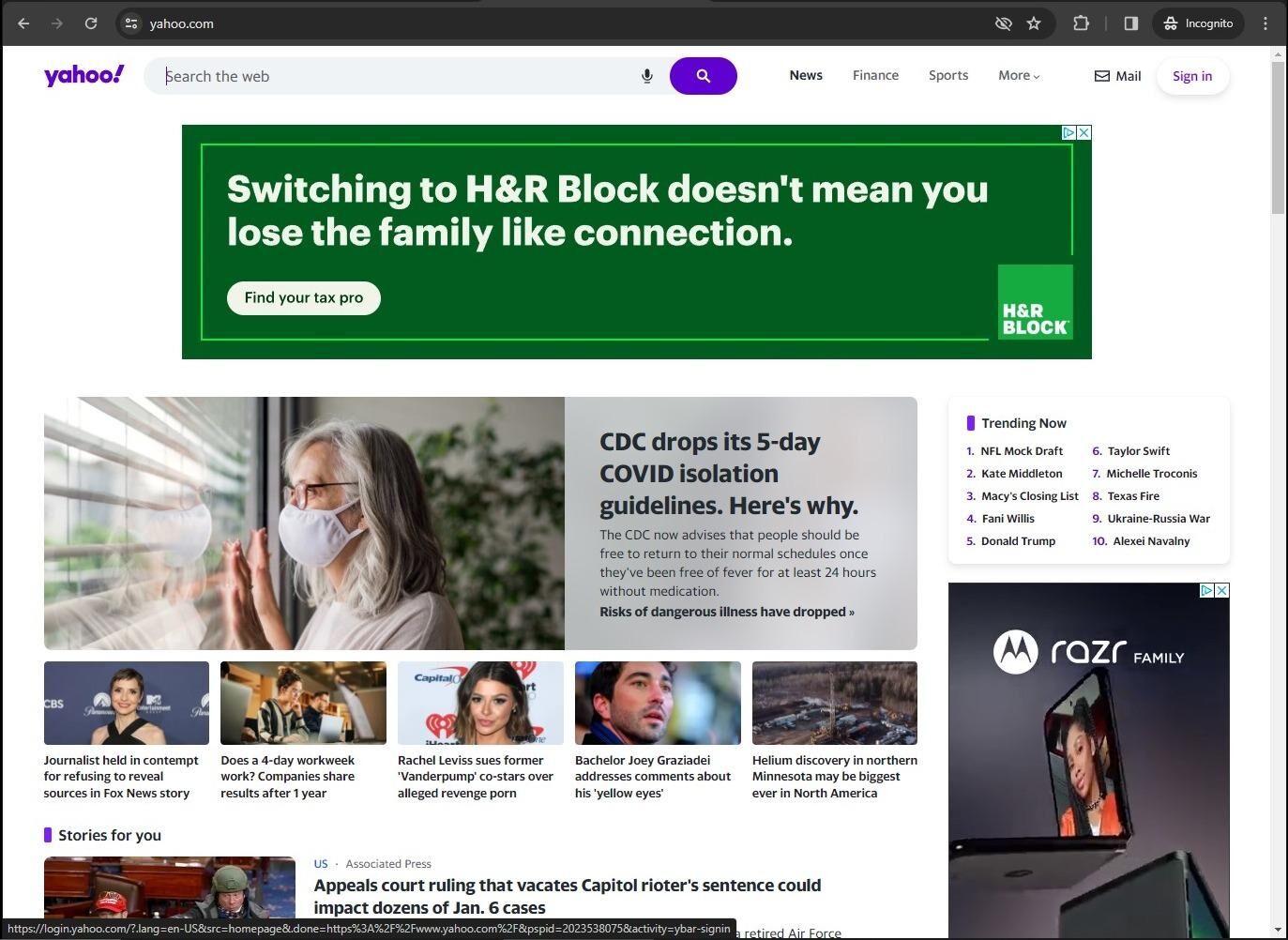
Task: Open Bachelor Joey Graziadei story
Action: click(658, 732)
